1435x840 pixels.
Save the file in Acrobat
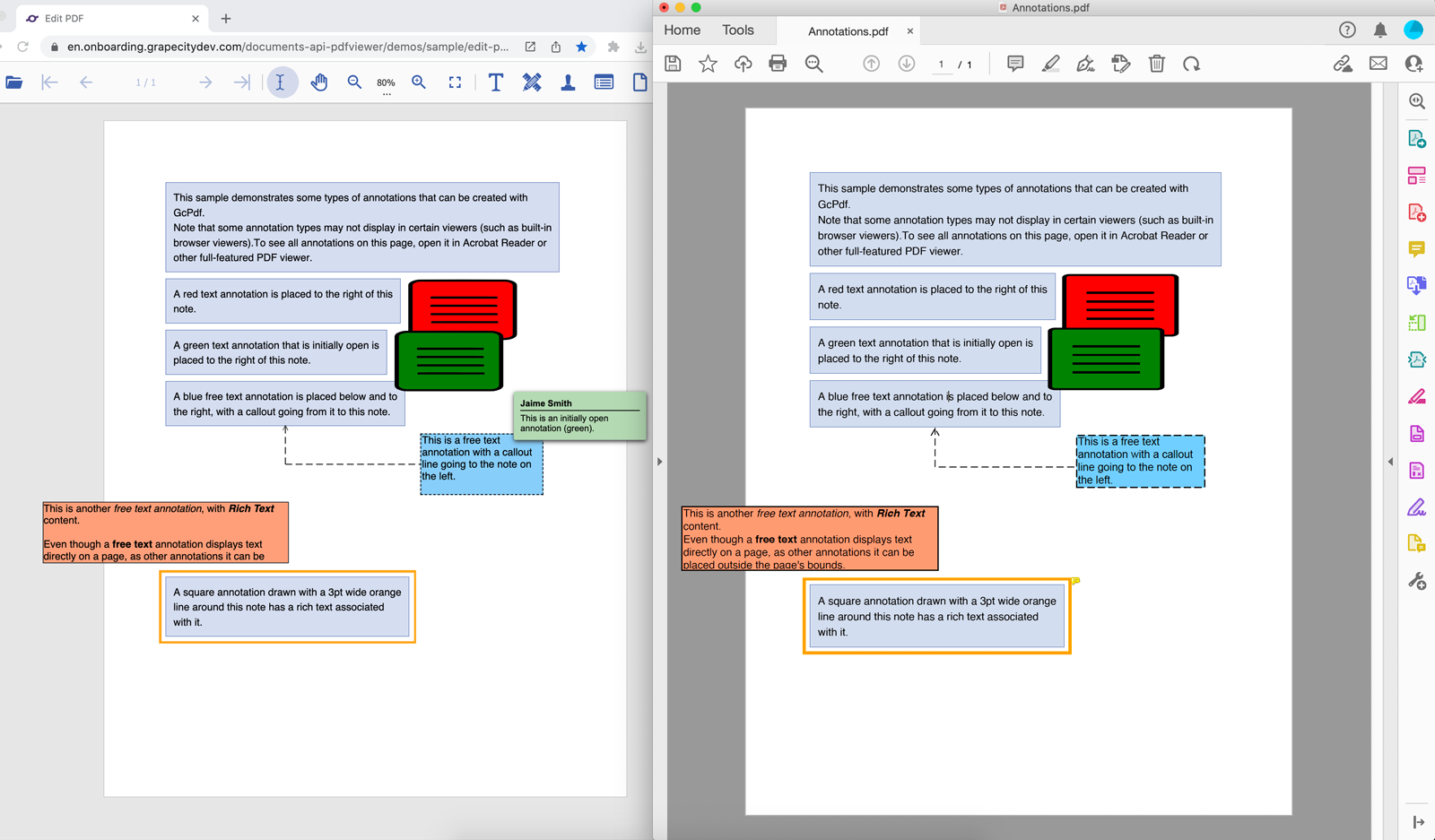coord(673,64)
